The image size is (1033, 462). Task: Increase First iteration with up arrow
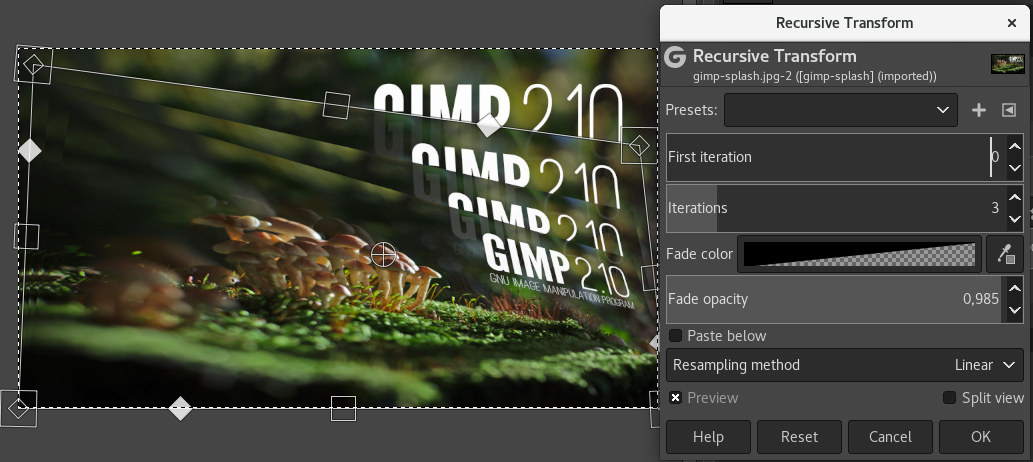(x=1015, y=146)
